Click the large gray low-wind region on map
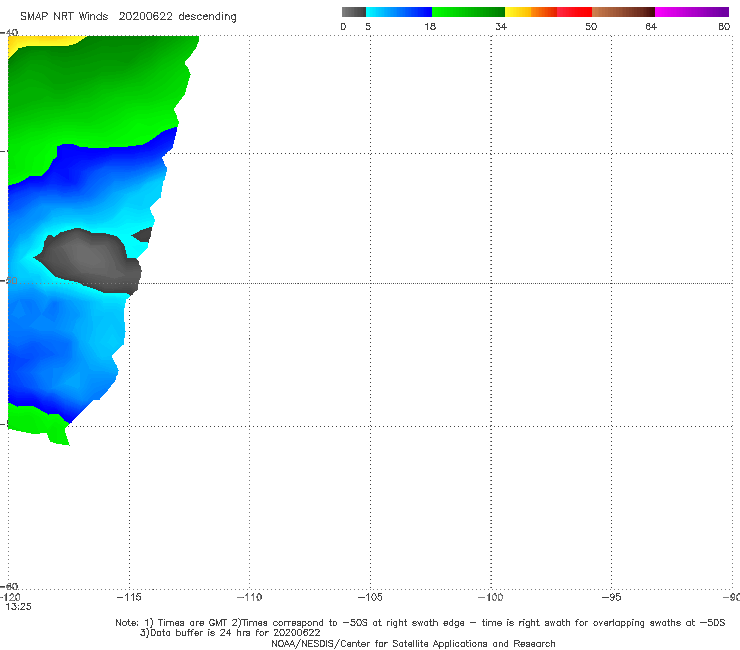740x650 pixels. (90, 261)
